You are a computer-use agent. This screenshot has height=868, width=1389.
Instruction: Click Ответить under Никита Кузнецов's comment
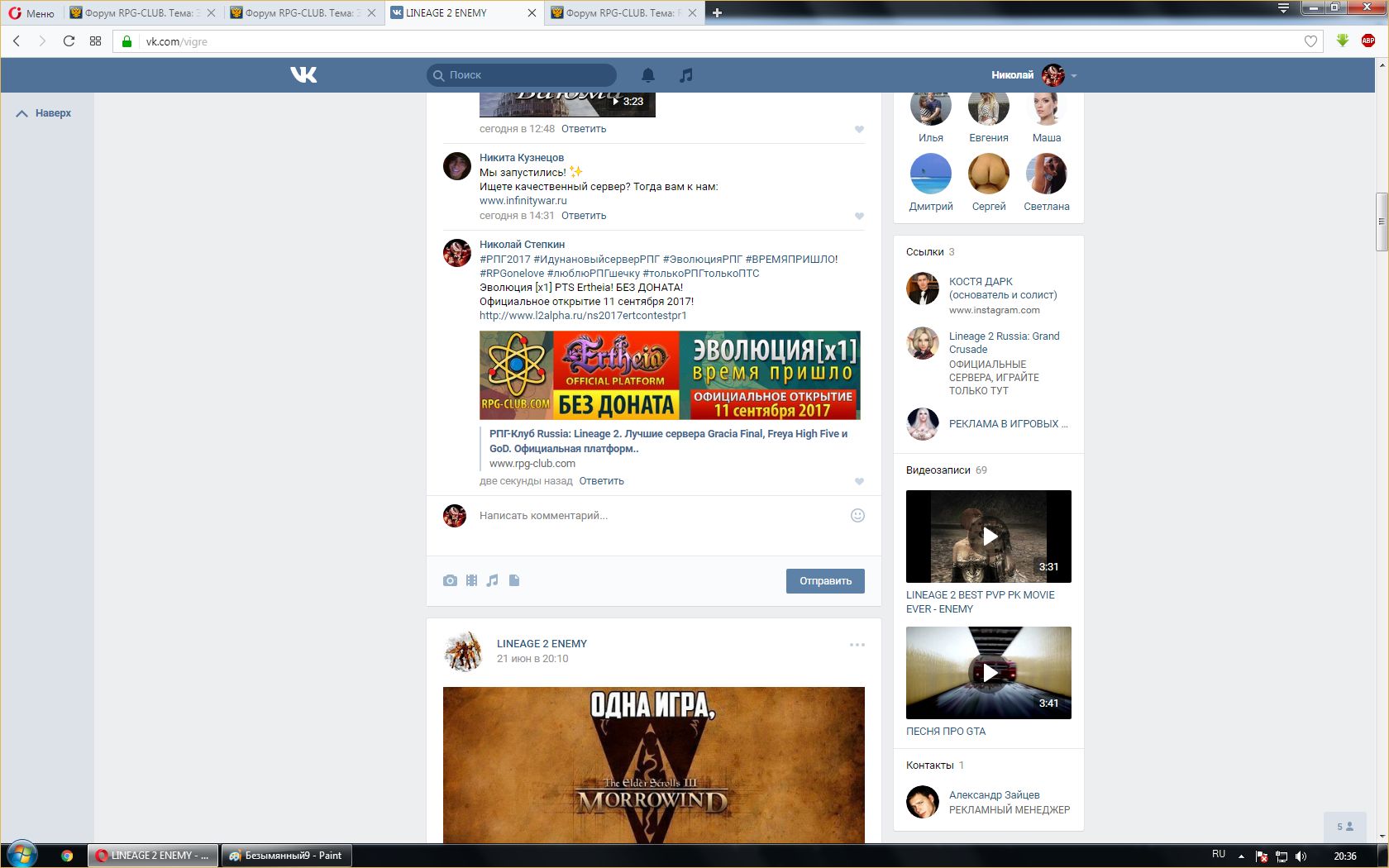click(584, 216)
